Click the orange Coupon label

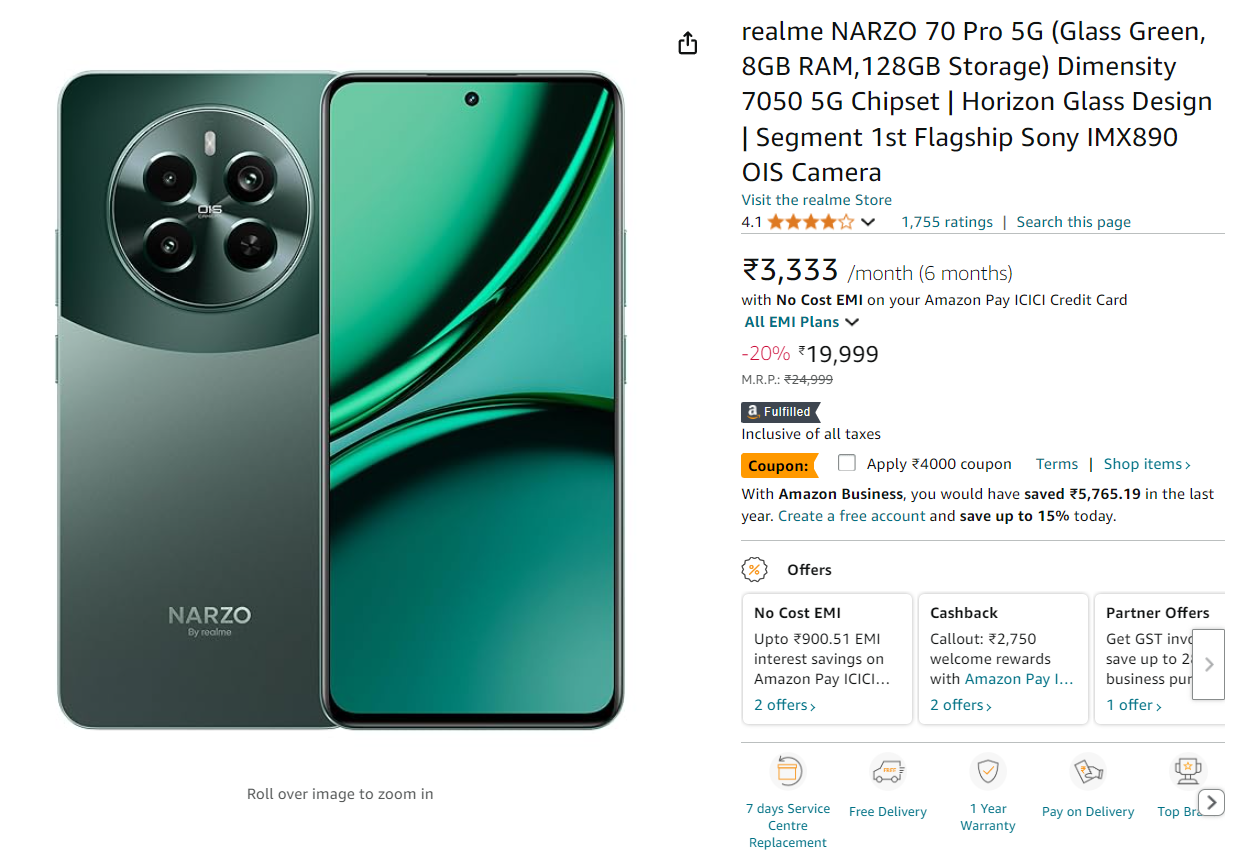(780, 464)
